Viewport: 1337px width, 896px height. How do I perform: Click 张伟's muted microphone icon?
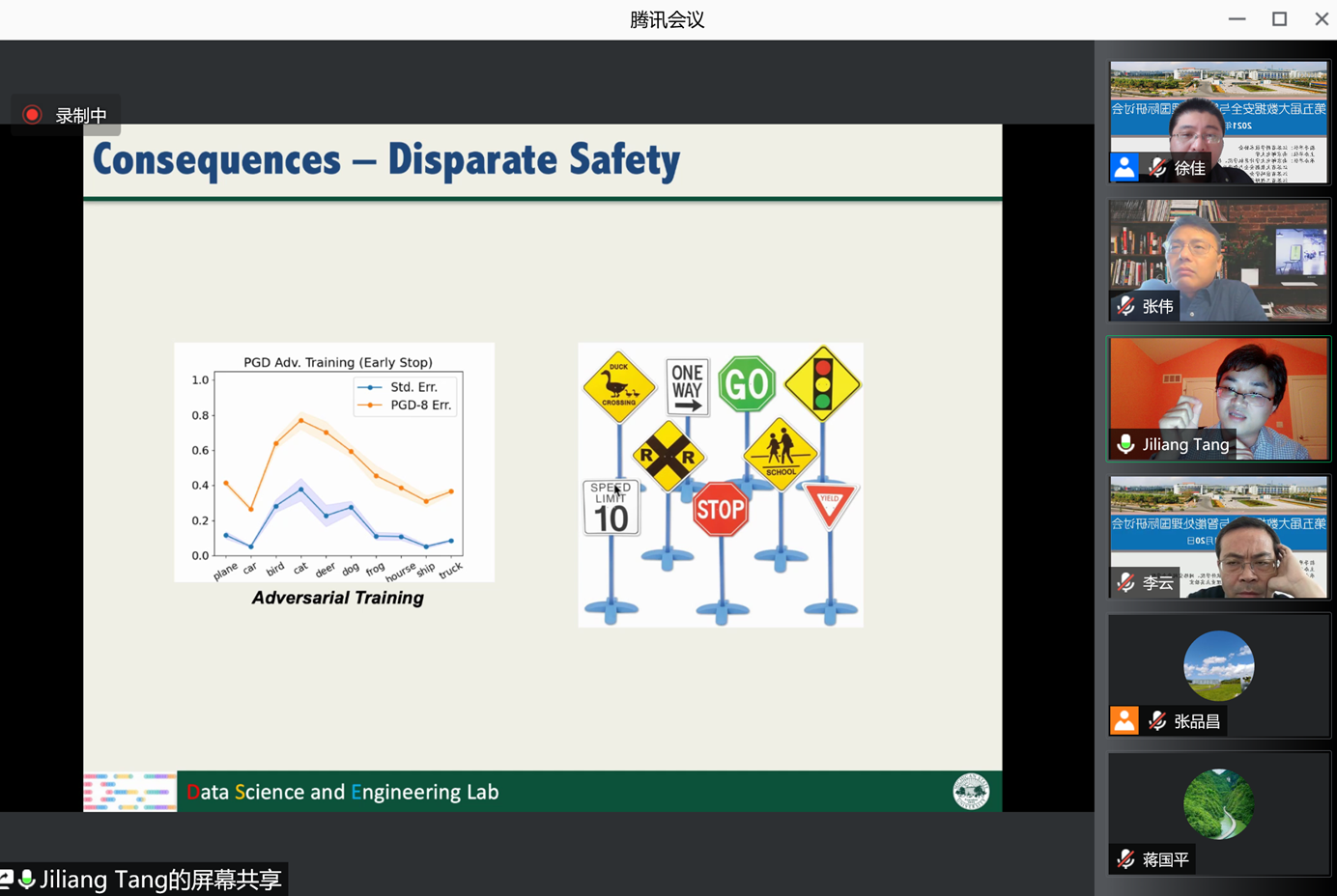(1125, 306)
